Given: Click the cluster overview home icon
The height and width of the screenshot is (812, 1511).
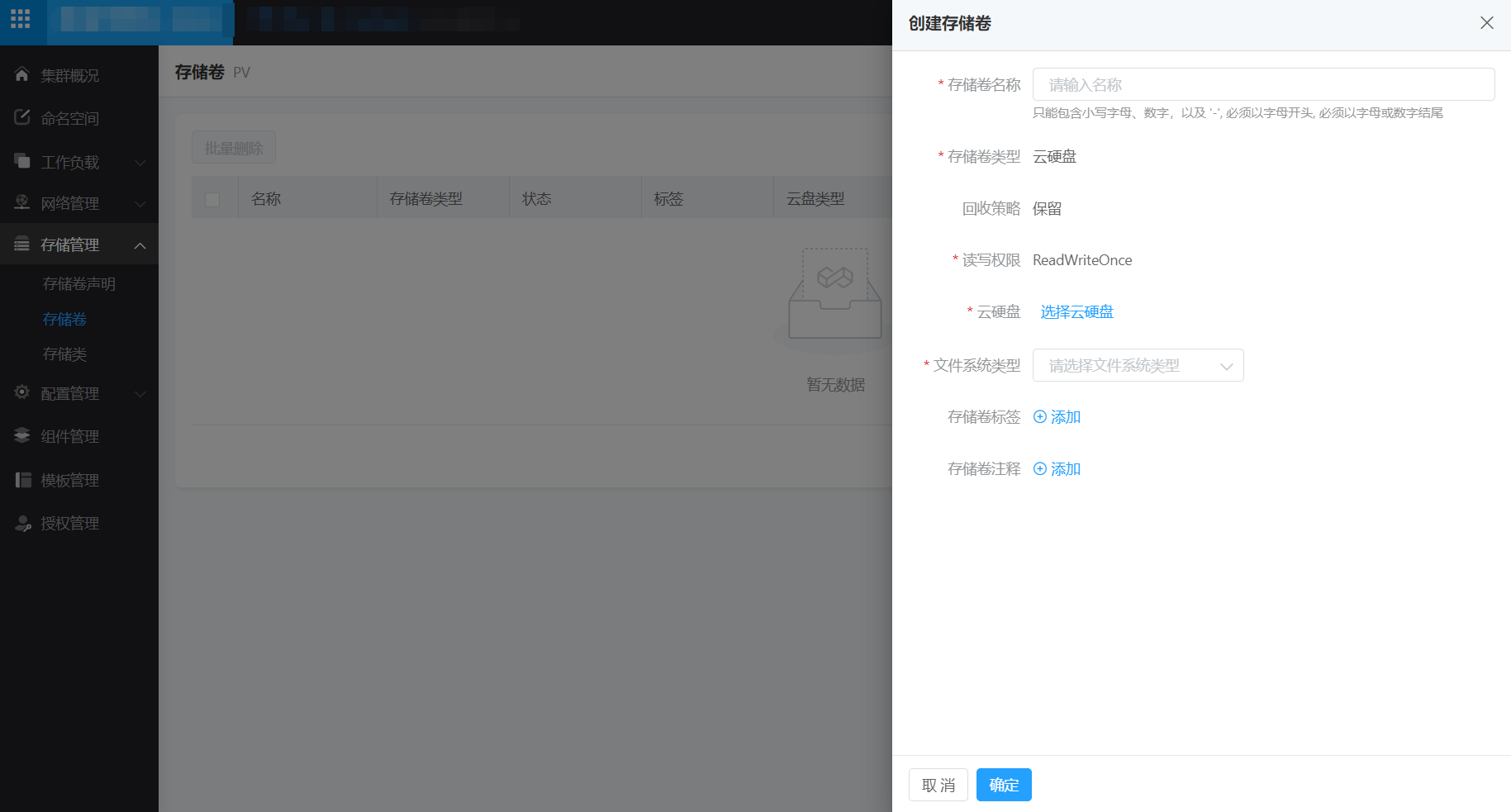Looking at the screenshot, I should 22,74.
